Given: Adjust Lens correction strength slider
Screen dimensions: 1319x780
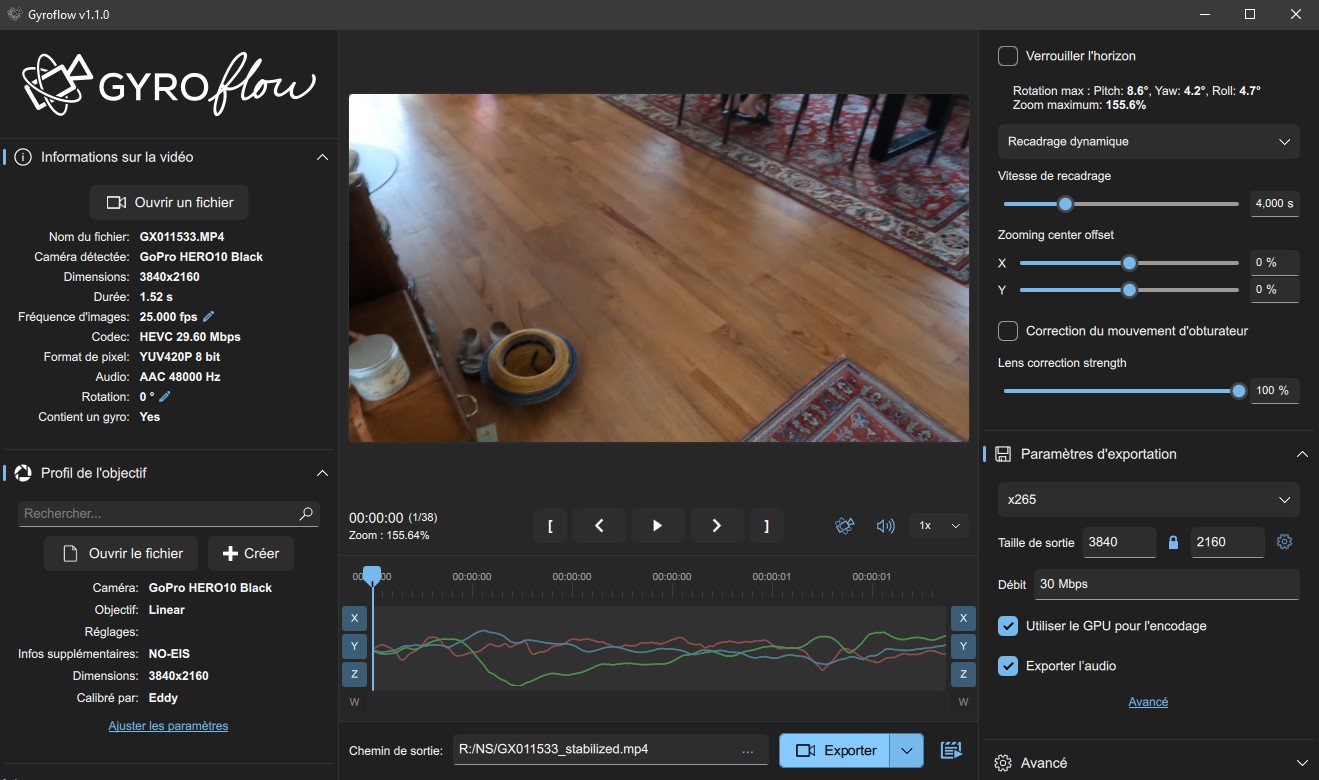Looking at the screenshot, I should point(1121,391).
